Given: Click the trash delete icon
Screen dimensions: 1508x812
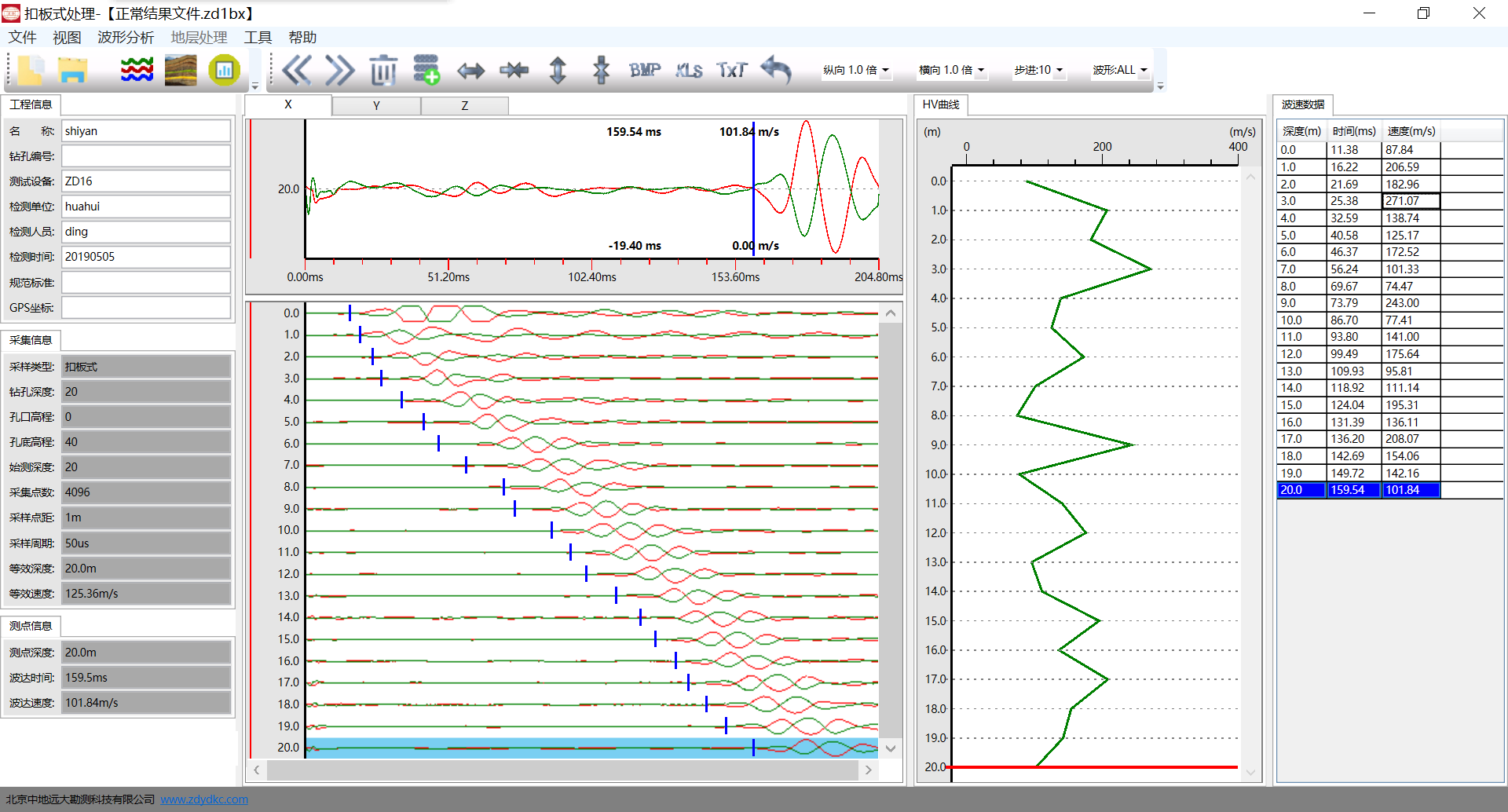Looking at the screenshot, I should pos(383,71).
